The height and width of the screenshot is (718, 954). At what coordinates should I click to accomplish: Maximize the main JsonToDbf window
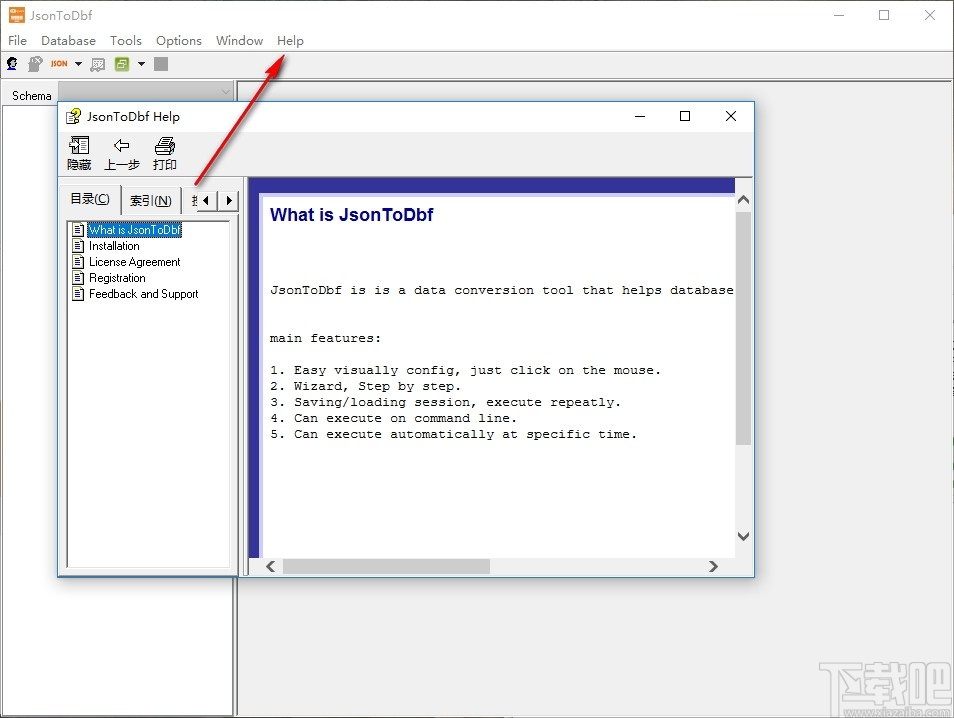pyautogui.click(x=884, y=15)
